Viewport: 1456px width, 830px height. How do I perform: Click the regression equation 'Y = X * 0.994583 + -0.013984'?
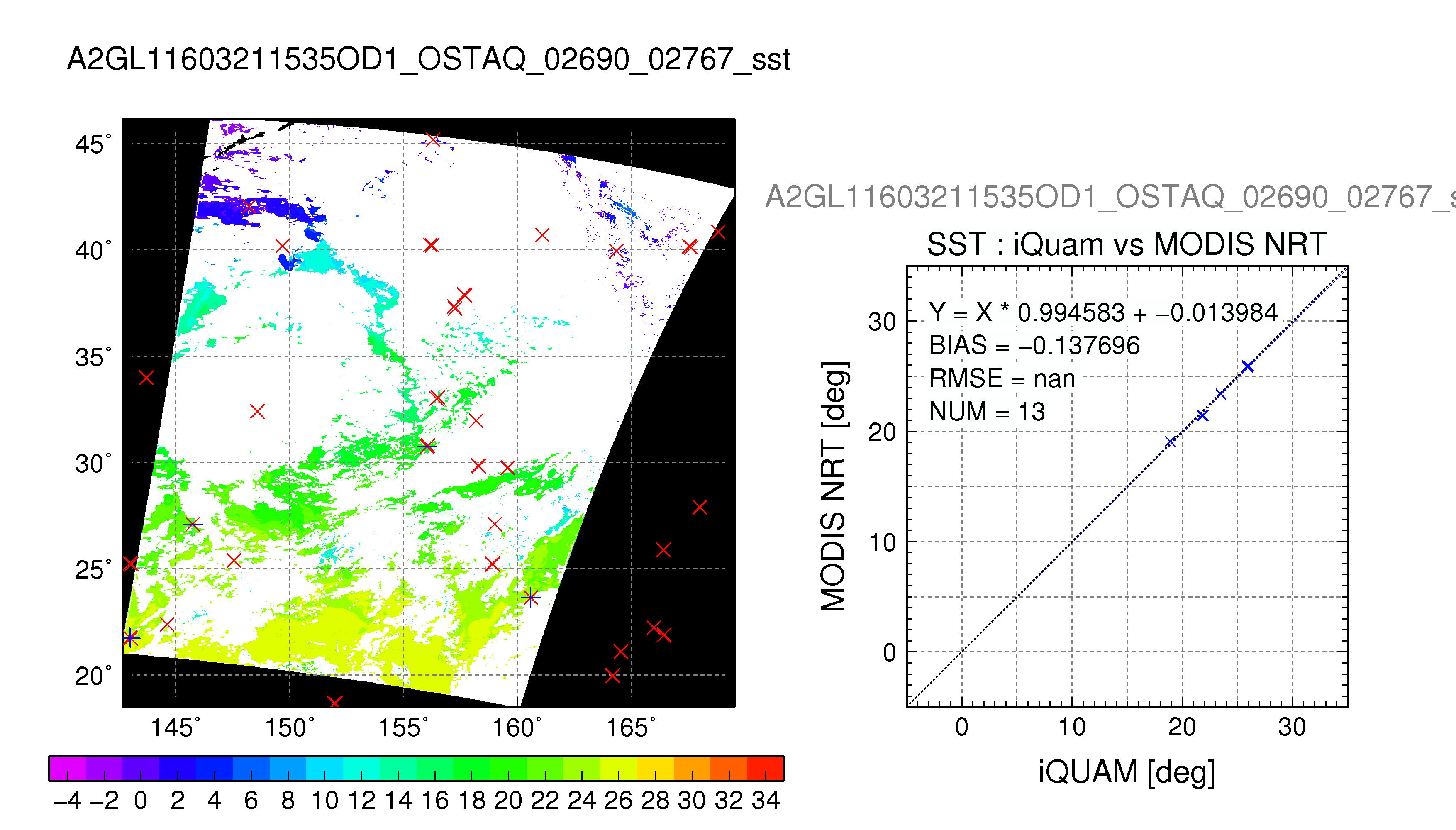[x=1103, y=312]
